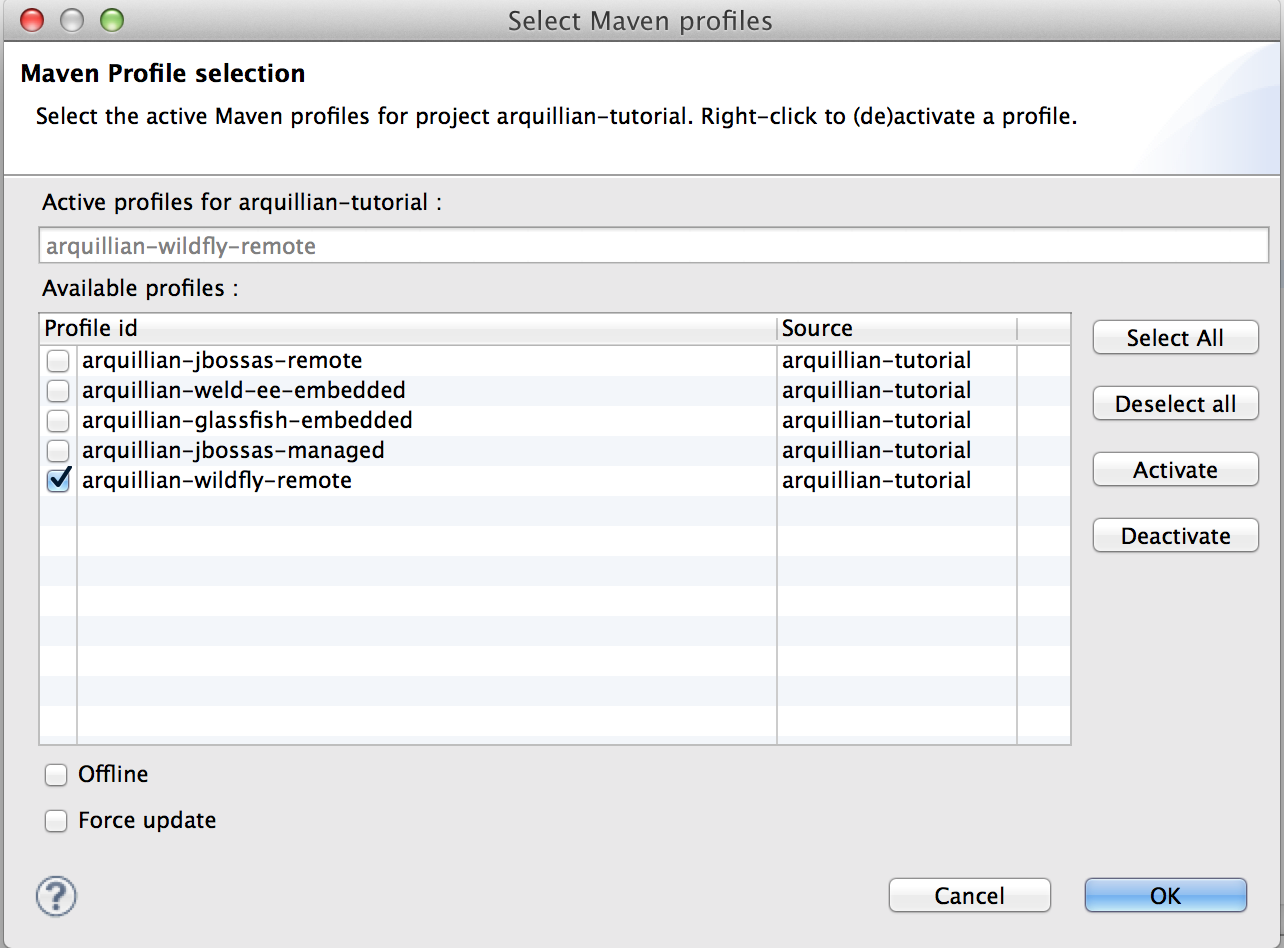Click the Active profiles text field

pyautogui.click(x=654, y=246)
